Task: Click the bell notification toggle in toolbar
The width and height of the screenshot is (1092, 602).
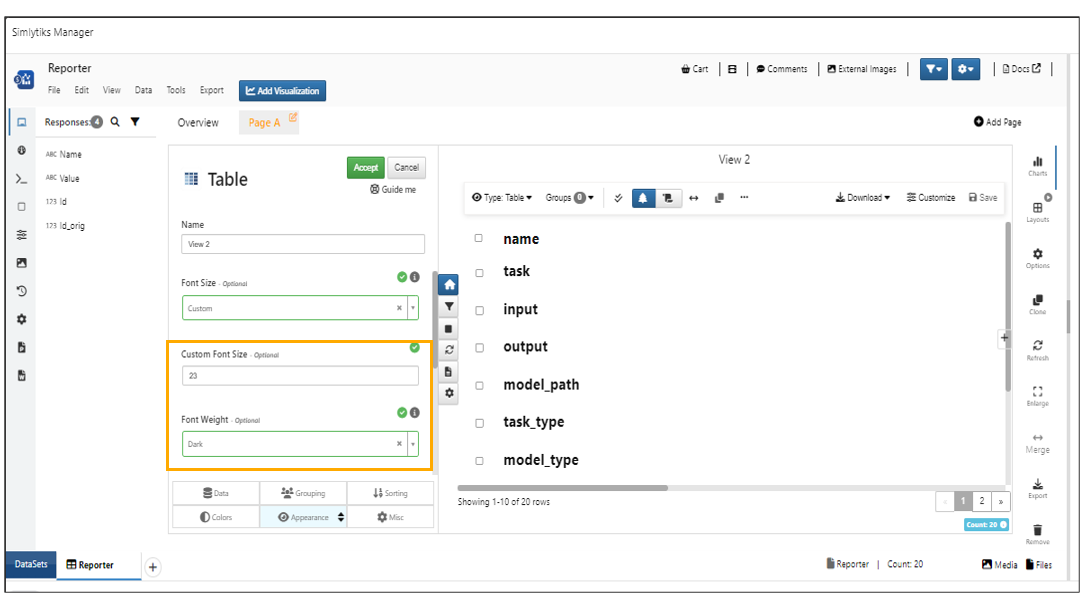Action: (x=642, y=198)
